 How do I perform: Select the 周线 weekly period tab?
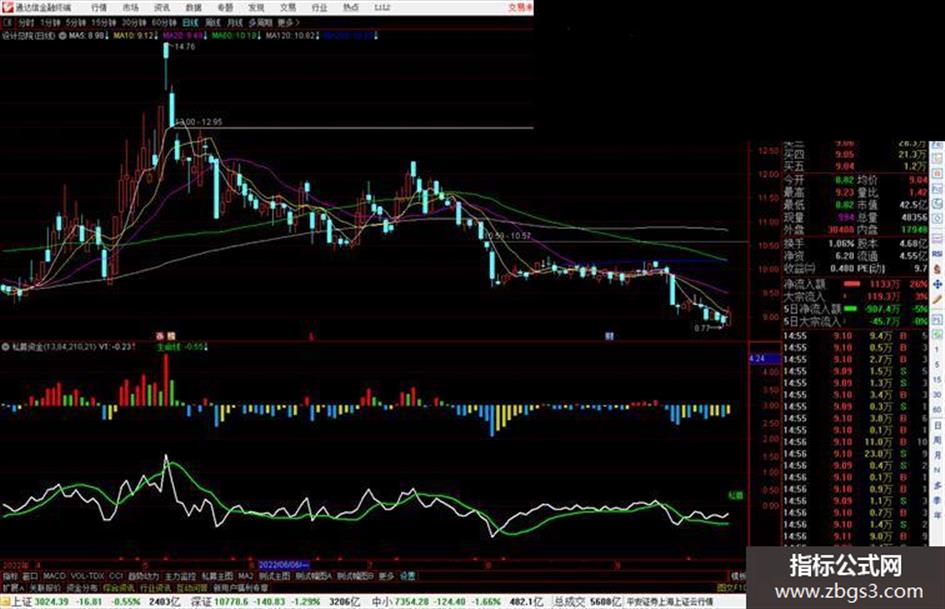click(x=213, y=22)
